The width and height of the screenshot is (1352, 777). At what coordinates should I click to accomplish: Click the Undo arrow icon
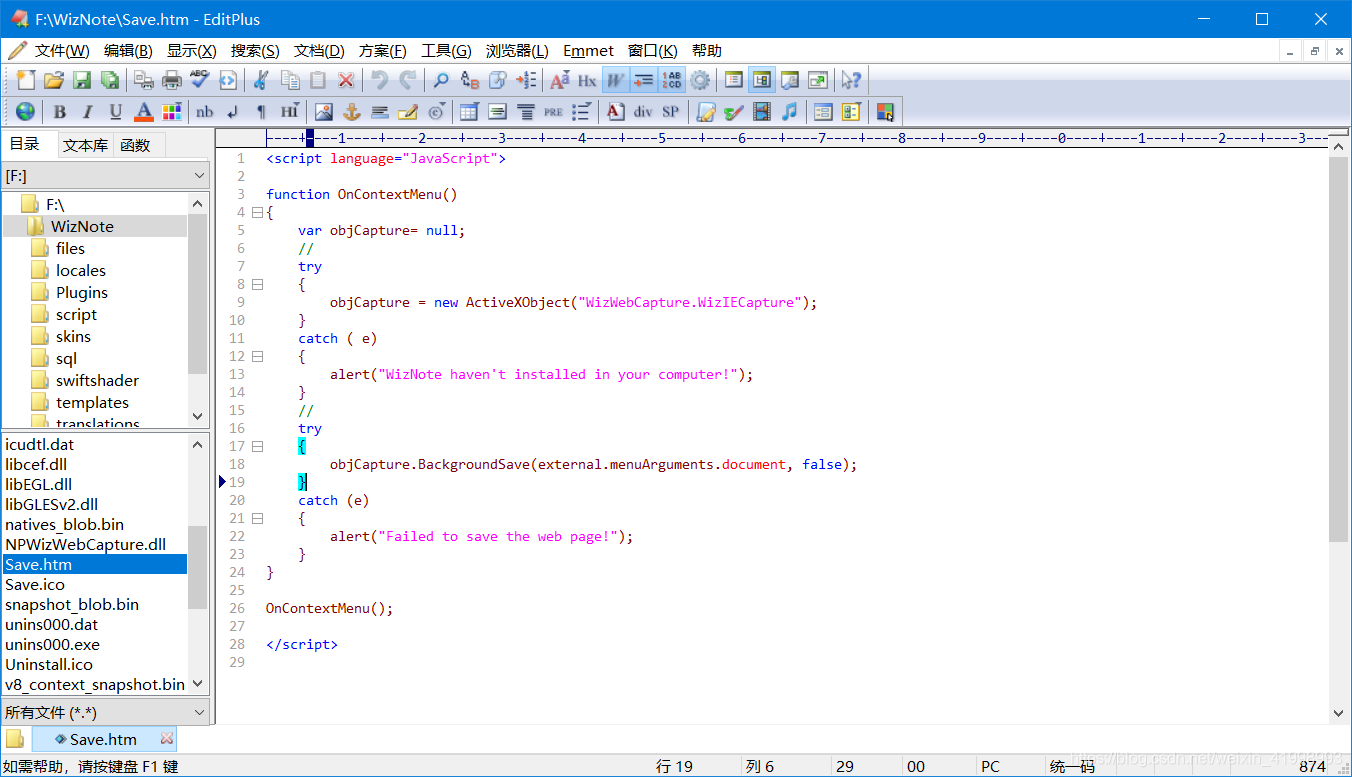[380, 81]
